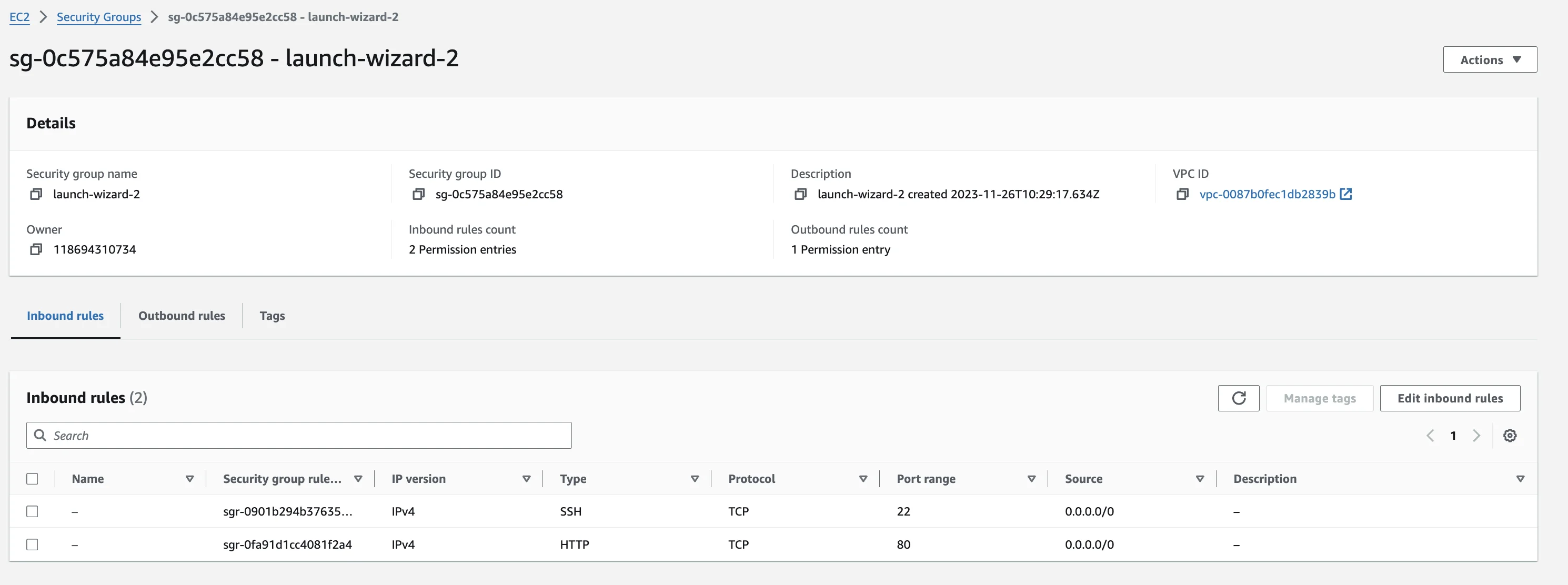Select the HTTP rule checkbox

32,544
